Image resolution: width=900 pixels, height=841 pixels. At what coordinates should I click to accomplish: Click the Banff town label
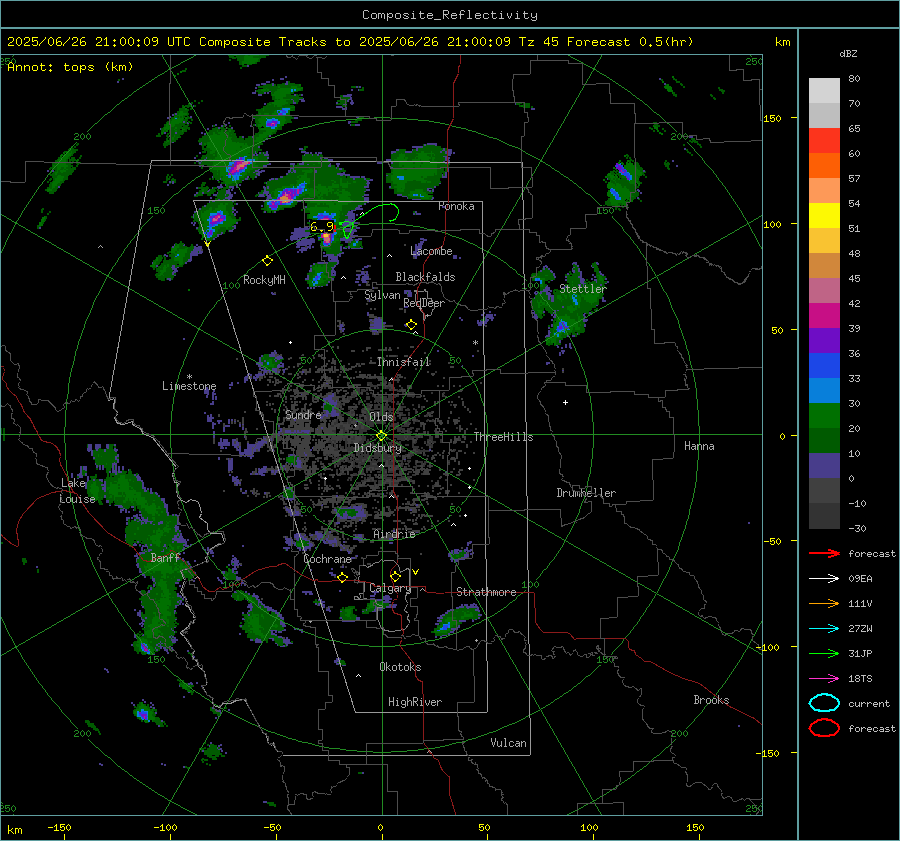click(165, 557)
